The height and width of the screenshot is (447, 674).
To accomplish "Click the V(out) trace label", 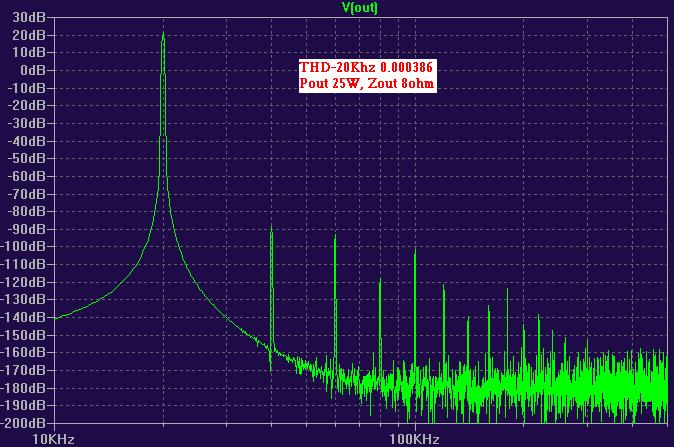I will click(x=359, y=7).
